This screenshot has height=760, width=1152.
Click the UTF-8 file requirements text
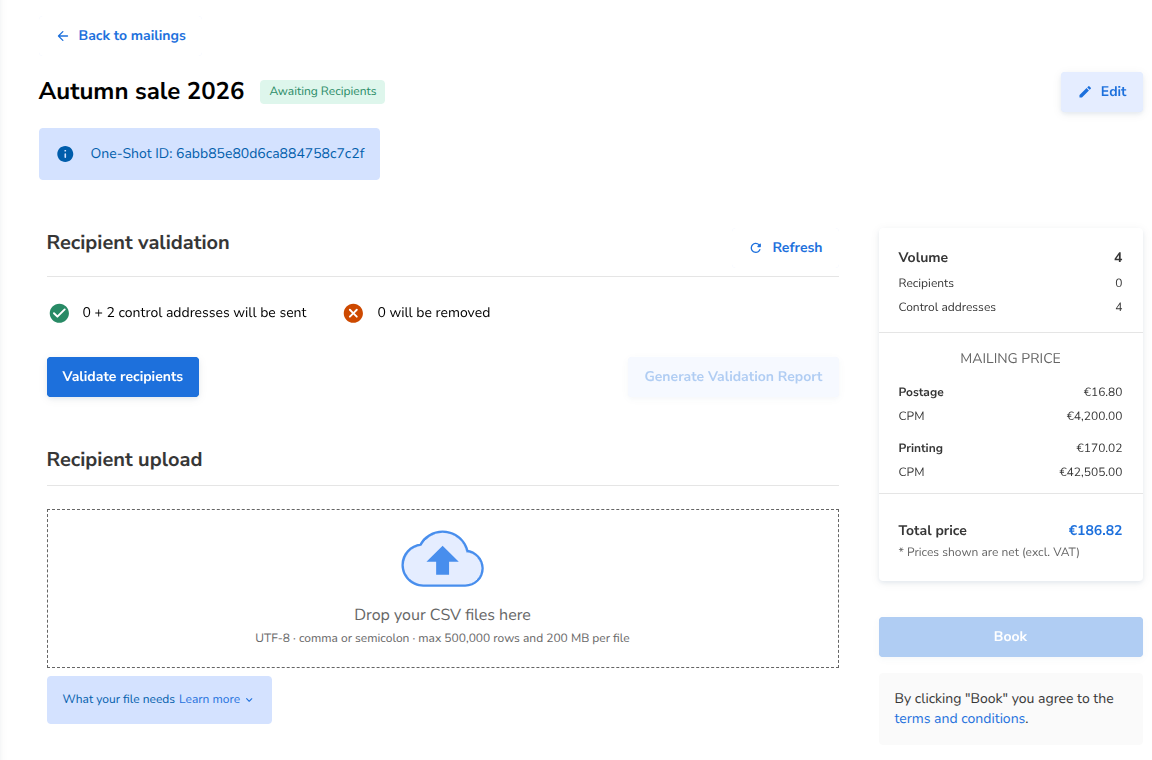coord(442,638)
